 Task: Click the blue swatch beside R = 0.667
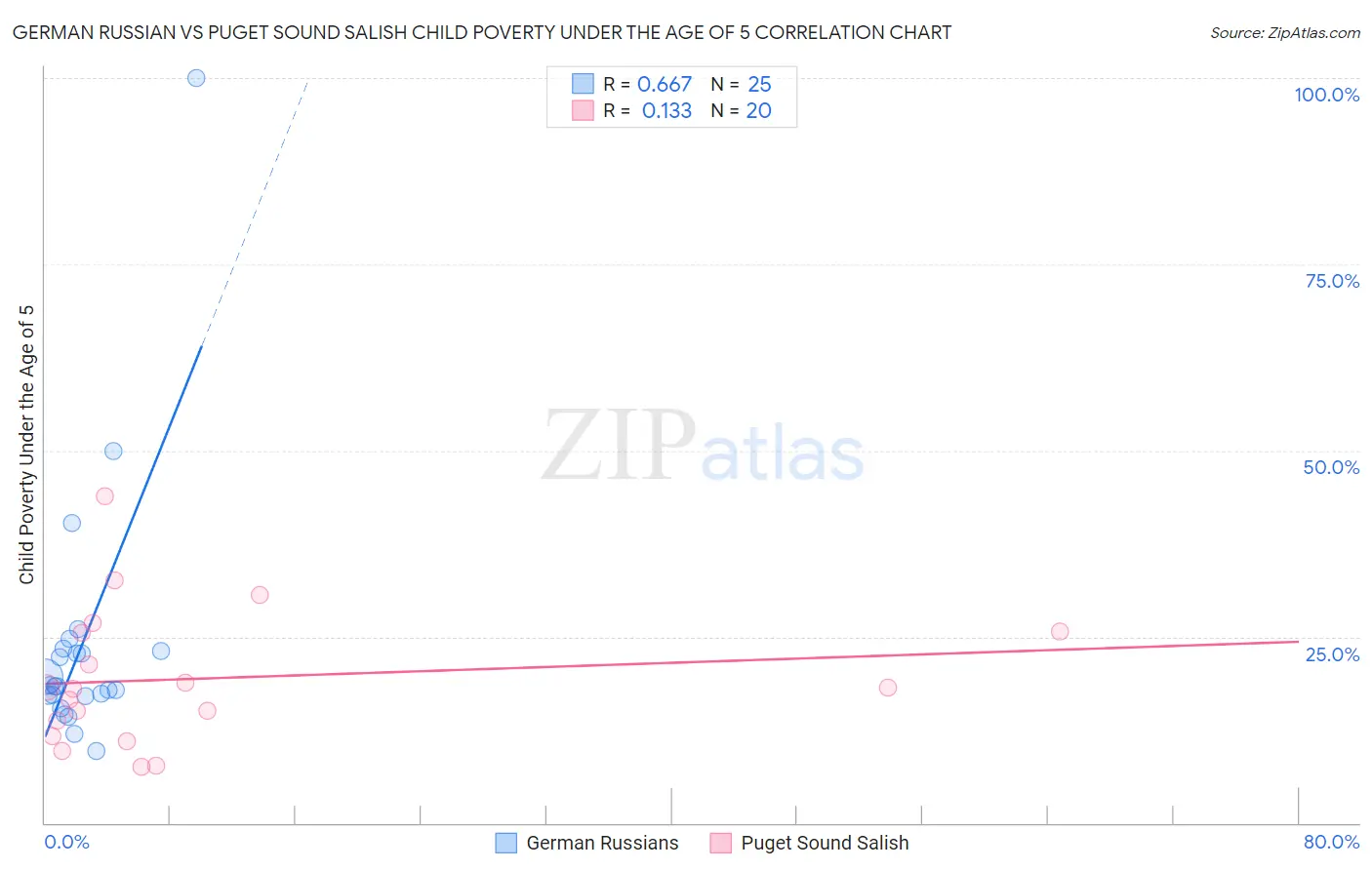click(x=583, y=84)
